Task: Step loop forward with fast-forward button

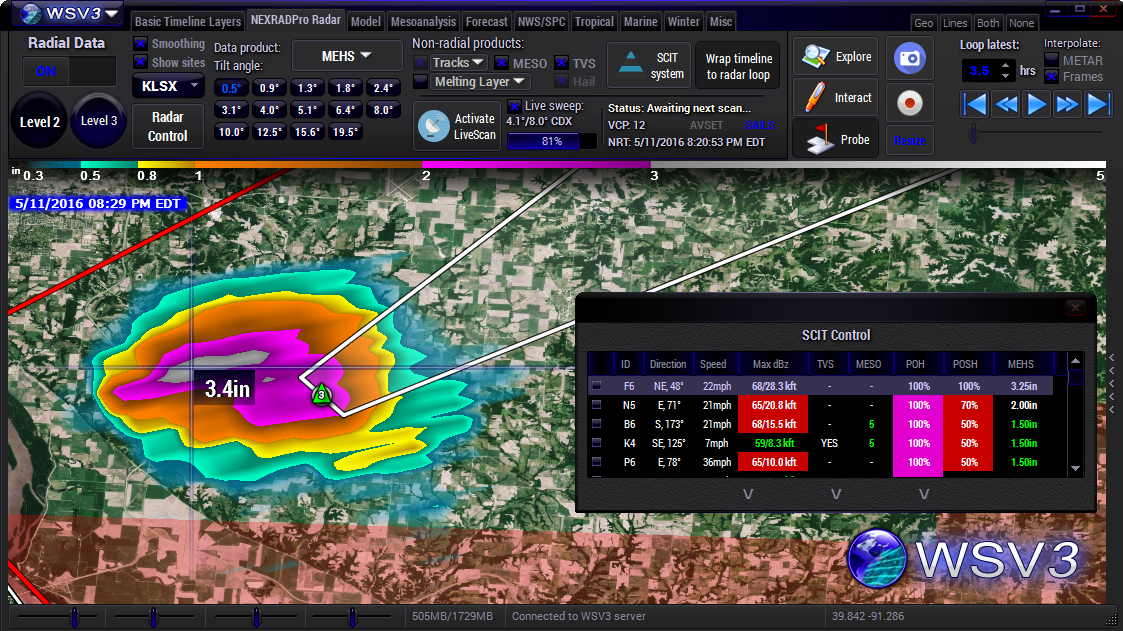Action: [x=1067, y=105]
